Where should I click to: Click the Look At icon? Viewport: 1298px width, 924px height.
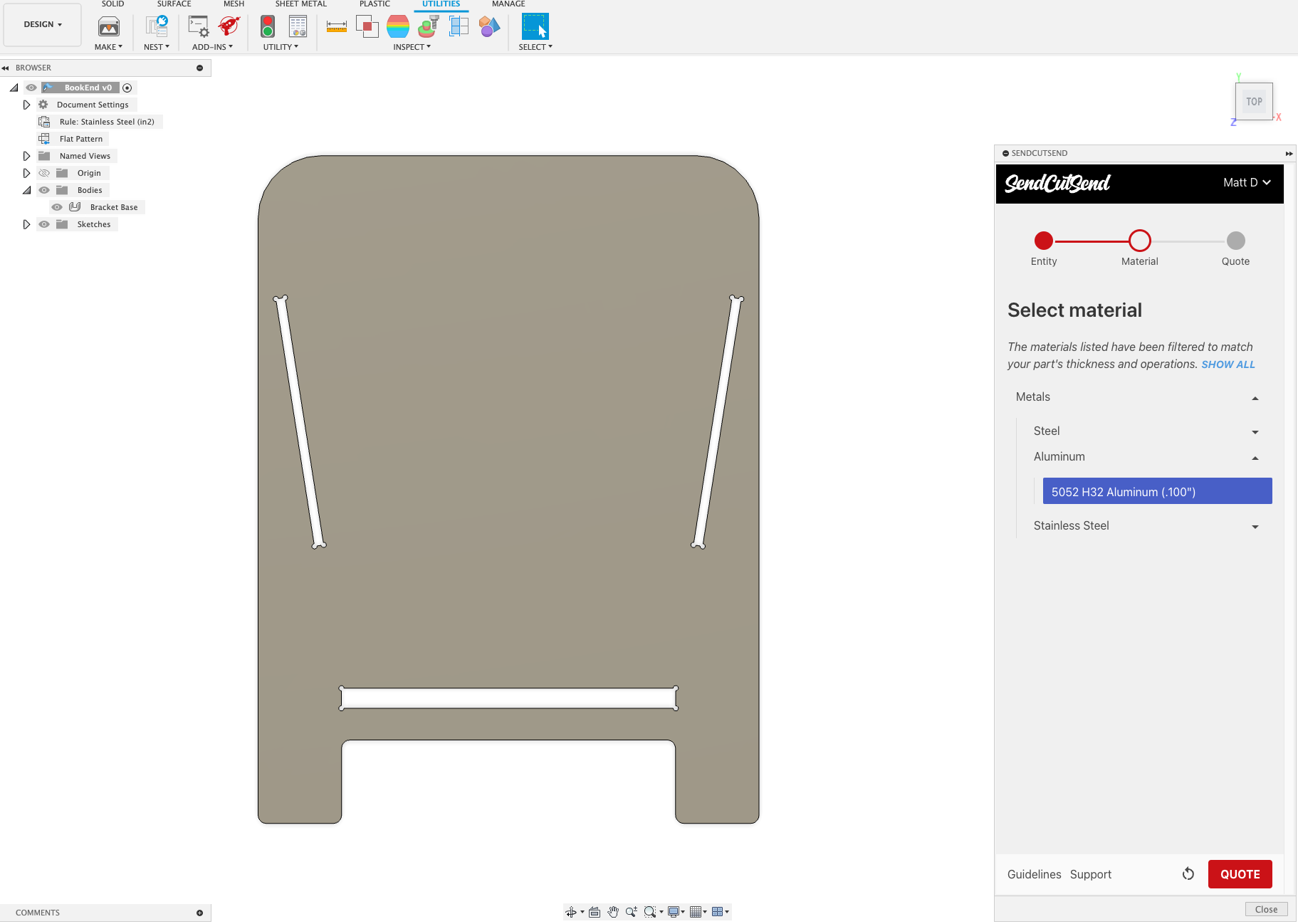(x=595, y=912)
